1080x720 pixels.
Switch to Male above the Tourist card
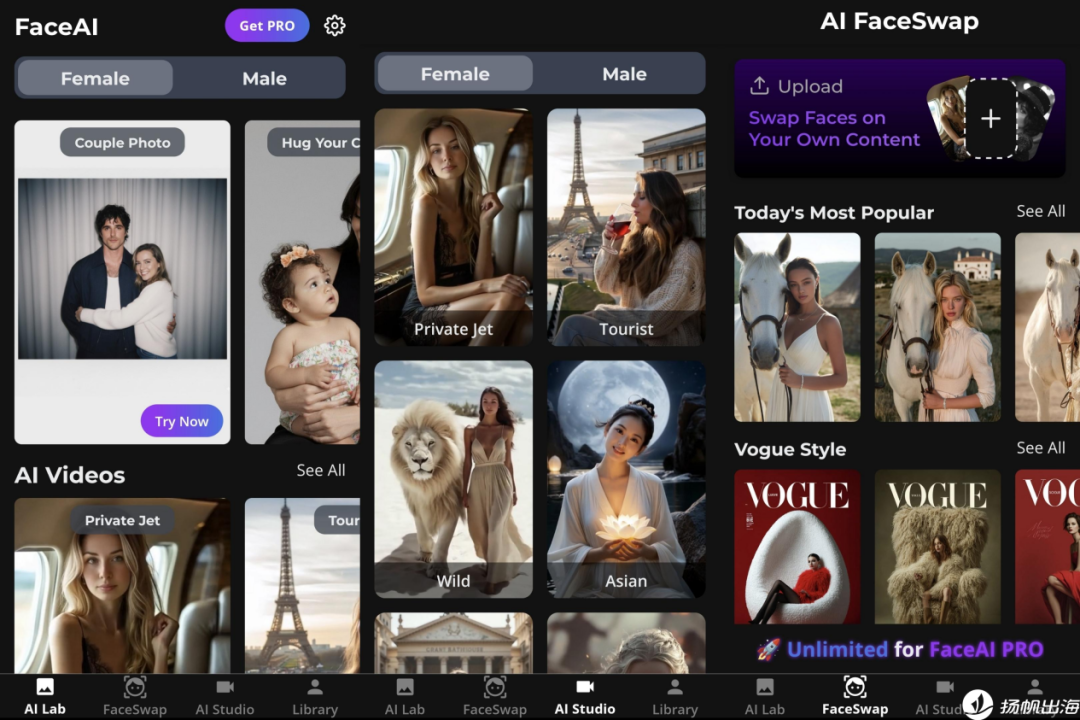(624, 74)
